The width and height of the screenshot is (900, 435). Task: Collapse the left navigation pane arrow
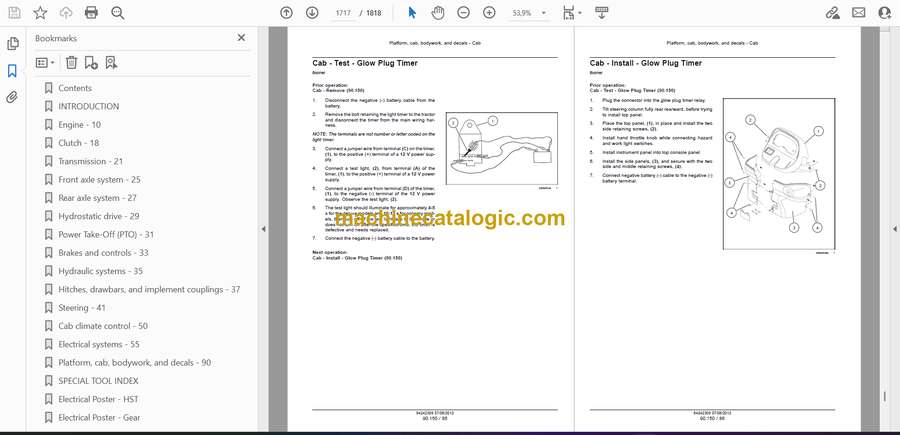pos(263,229)
